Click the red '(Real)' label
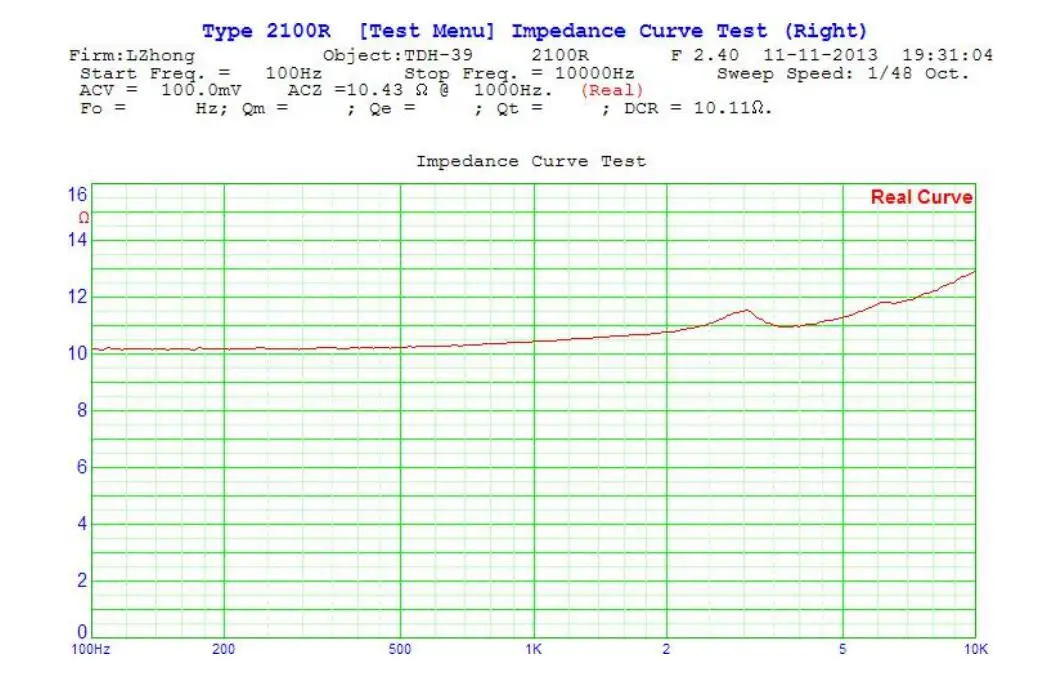The image size is (1048, 689). coord(612,90)
